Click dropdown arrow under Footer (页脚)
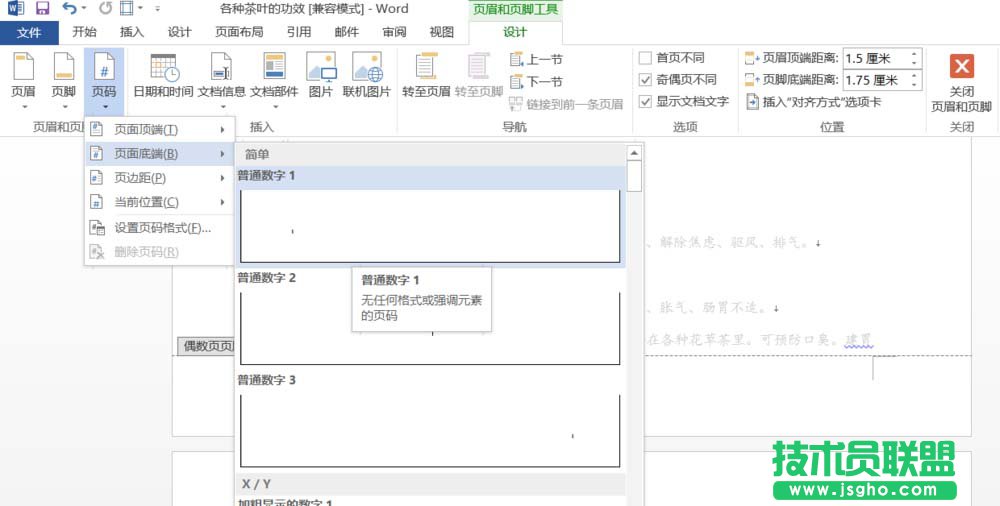This screenshot has height=506, width=1000. (x=64, y=107)
